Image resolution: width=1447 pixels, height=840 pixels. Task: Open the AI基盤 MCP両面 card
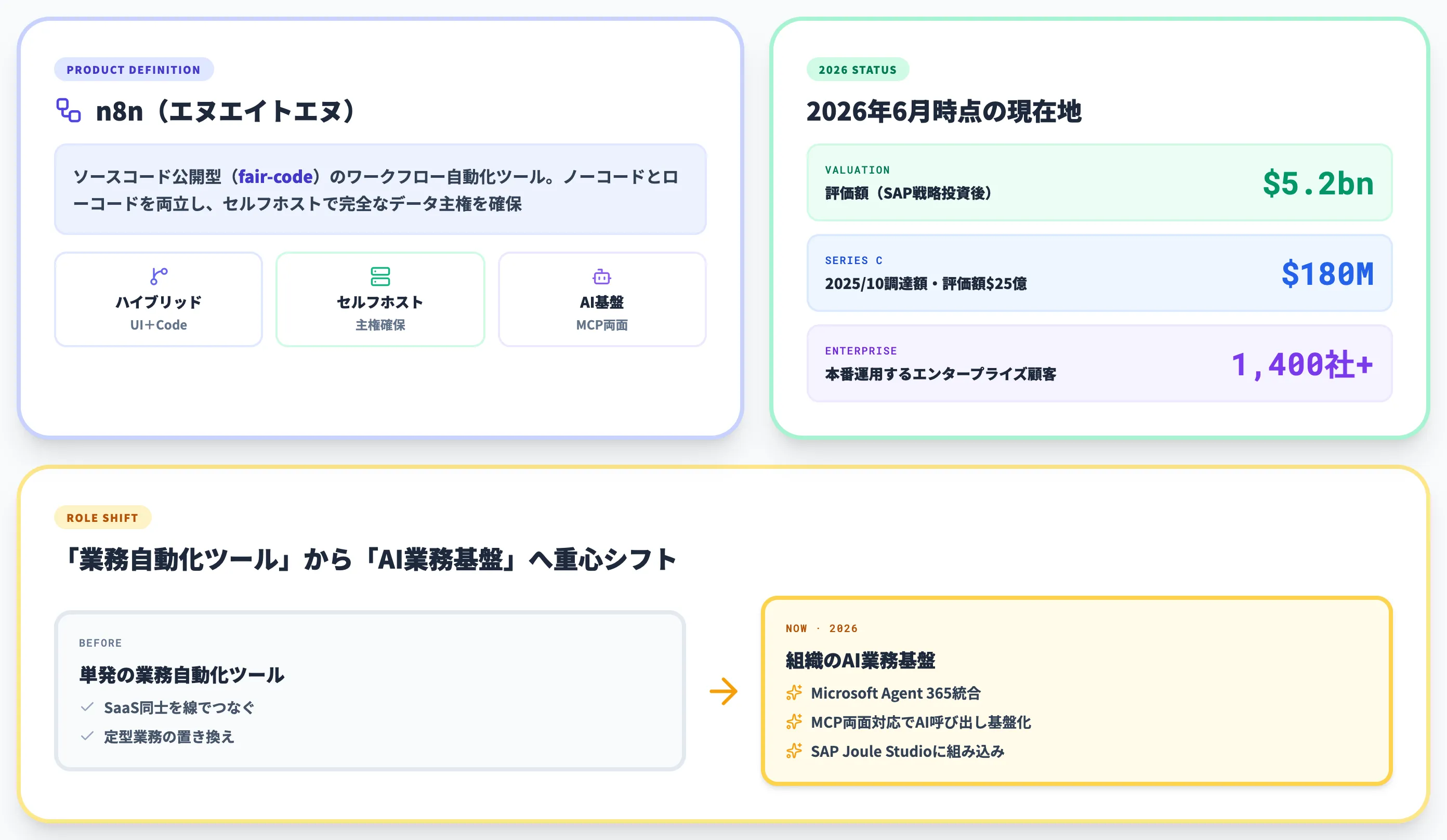(x=602, y=299)
